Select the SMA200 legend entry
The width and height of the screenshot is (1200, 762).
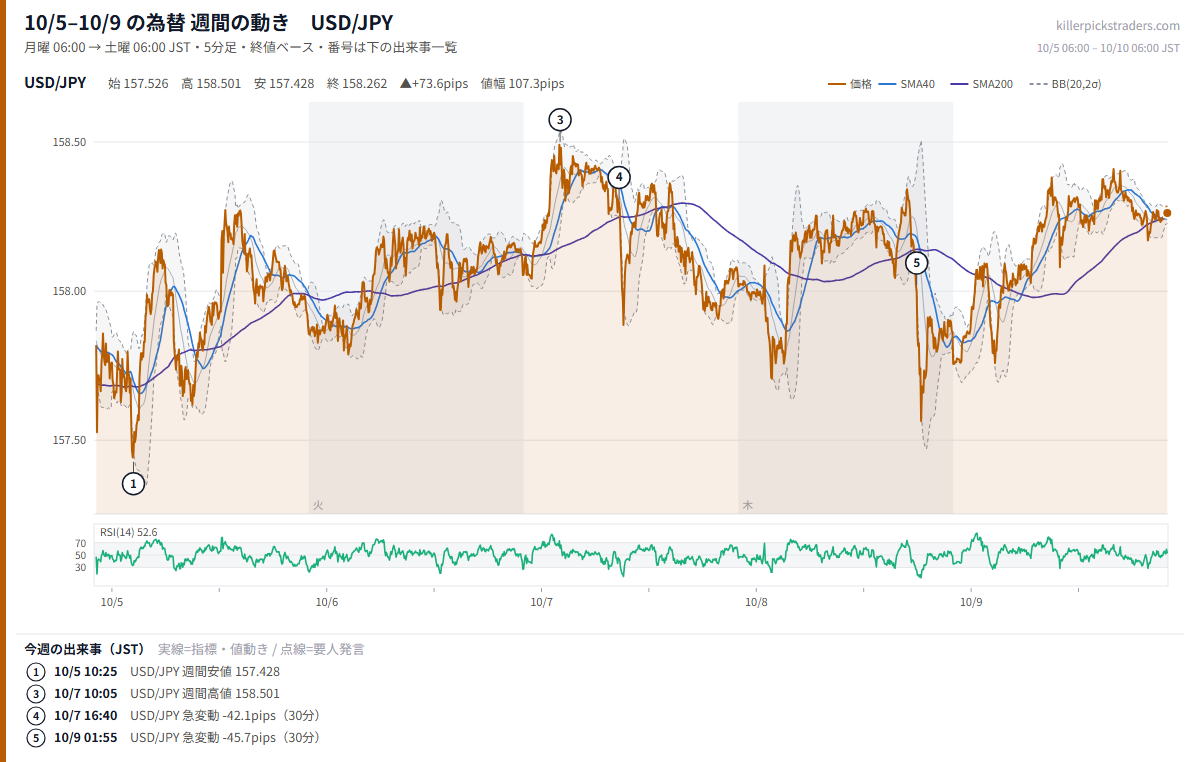(981, 84)
